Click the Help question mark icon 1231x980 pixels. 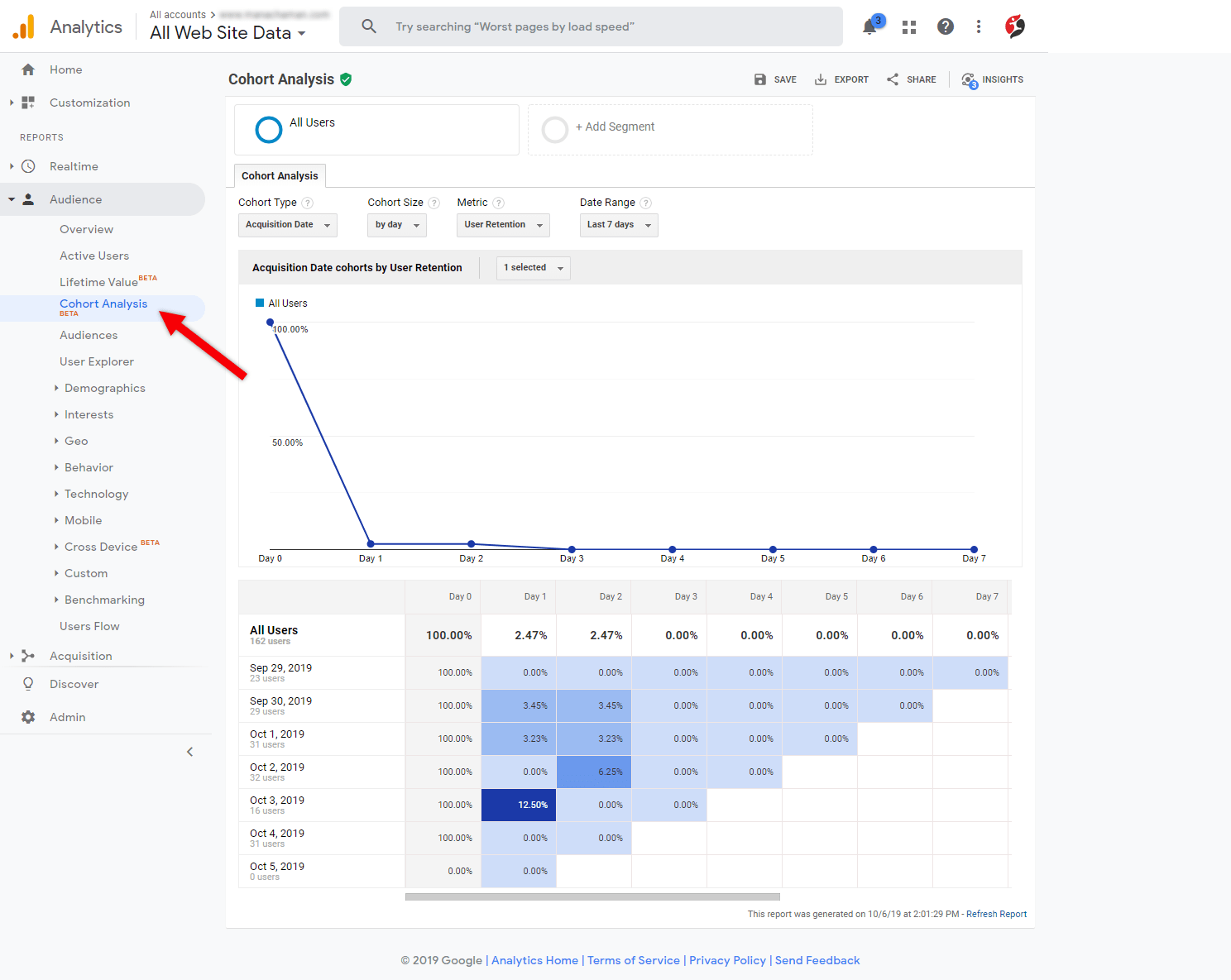[x=945, y=26]
